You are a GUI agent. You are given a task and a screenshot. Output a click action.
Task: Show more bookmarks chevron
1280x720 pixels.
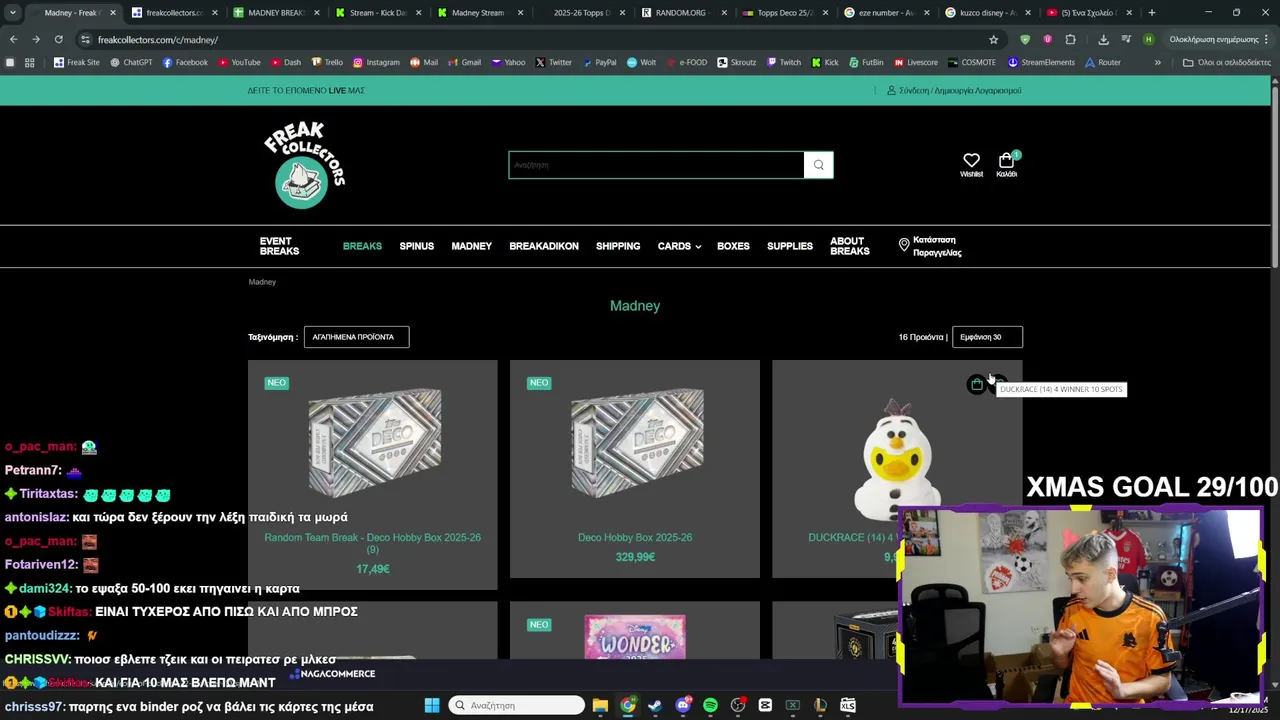[1157, 62]
